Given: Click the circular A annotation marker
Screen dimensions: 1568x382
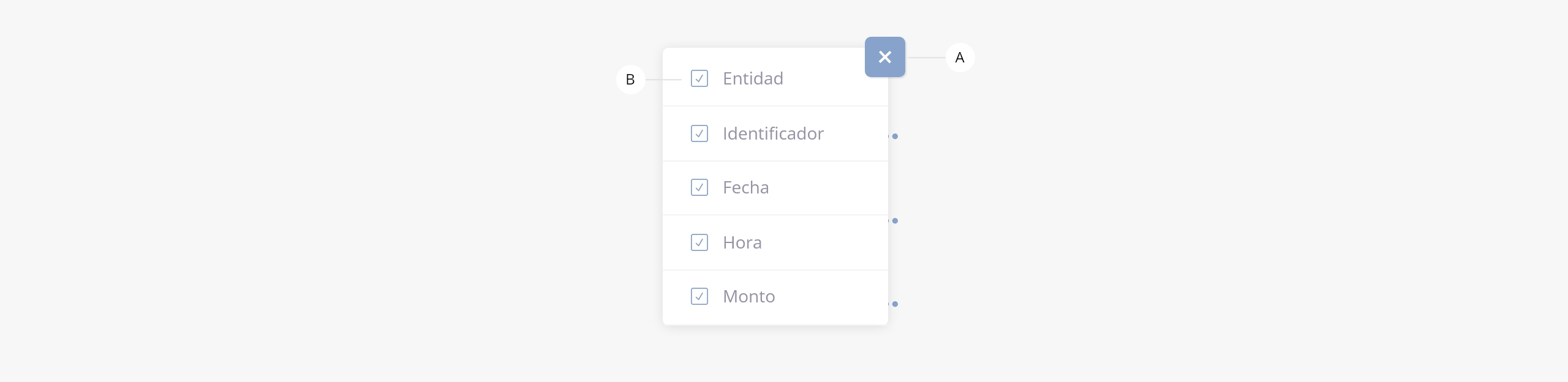Looking at the screenshot, I should click(960, 58).
